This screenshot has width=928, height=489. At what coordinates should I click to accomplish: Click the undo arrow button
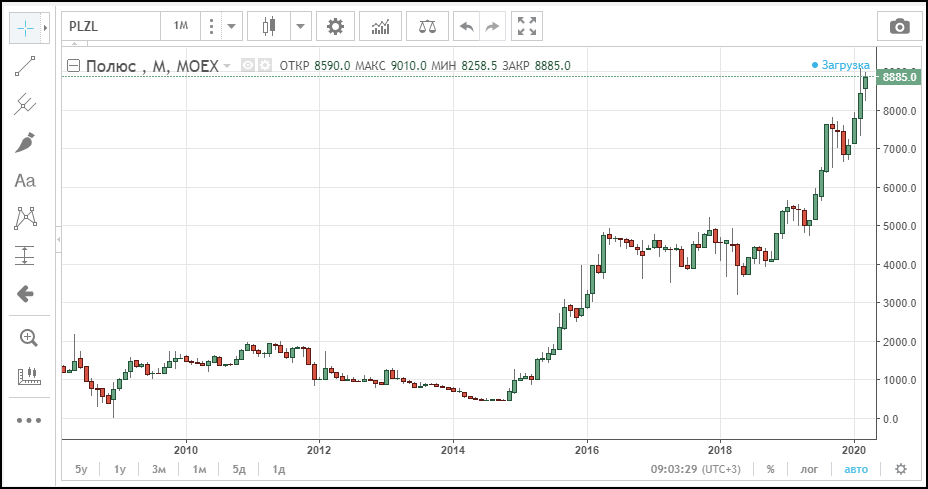coord(466,27)
